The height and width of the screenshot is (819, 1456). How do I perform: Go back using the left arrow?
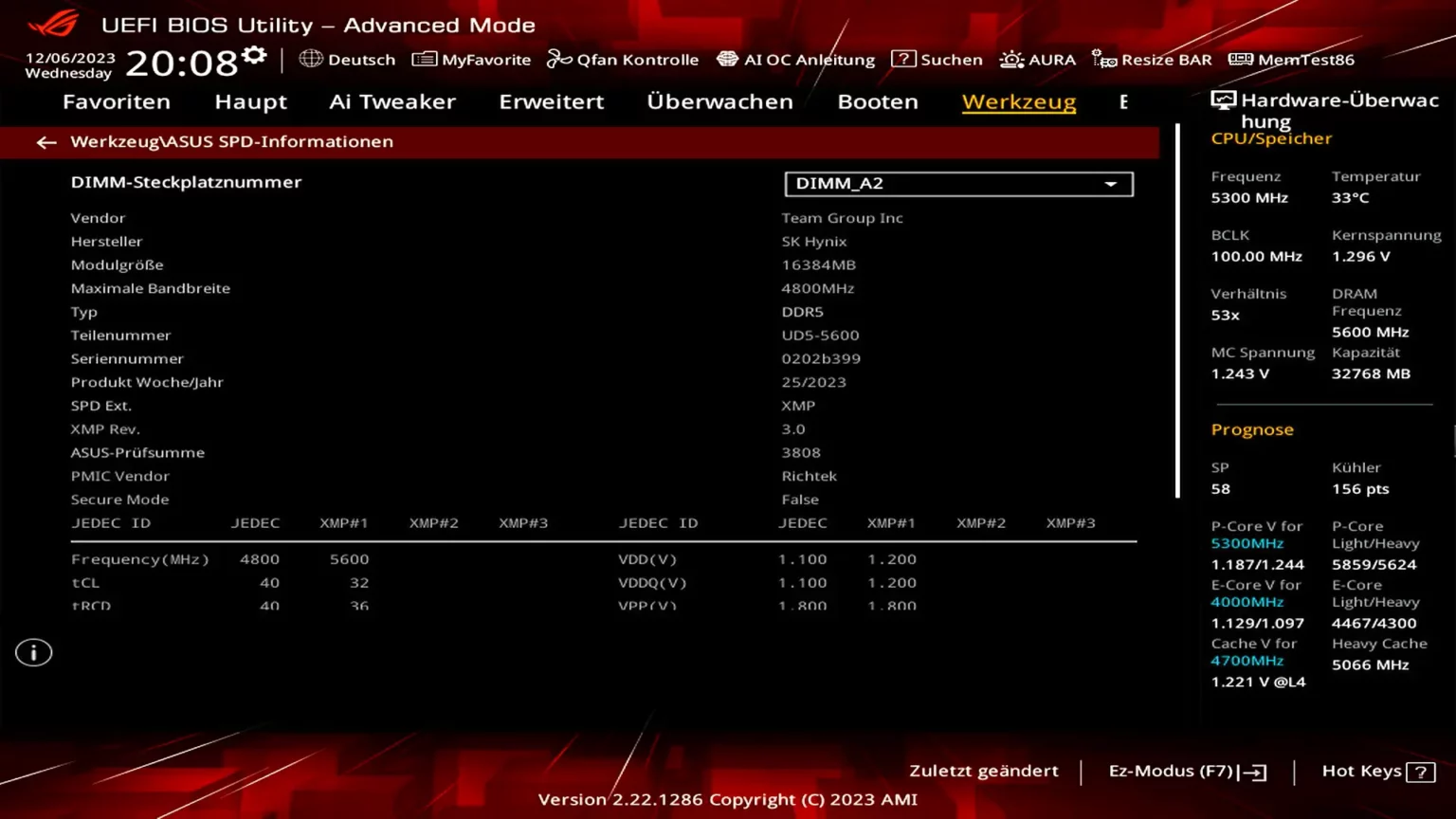(x=45, y=142)
